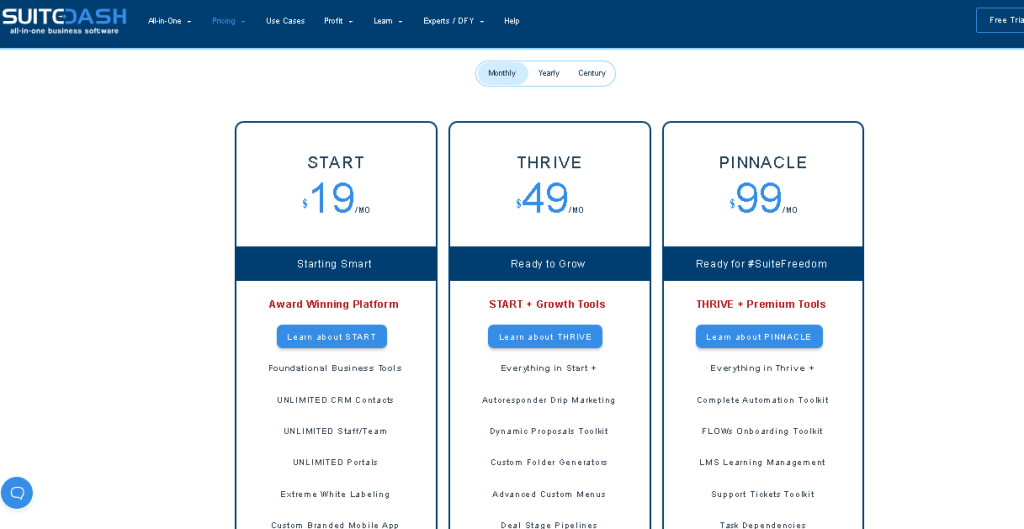Click the SuiteDash logo

point(64,20)
